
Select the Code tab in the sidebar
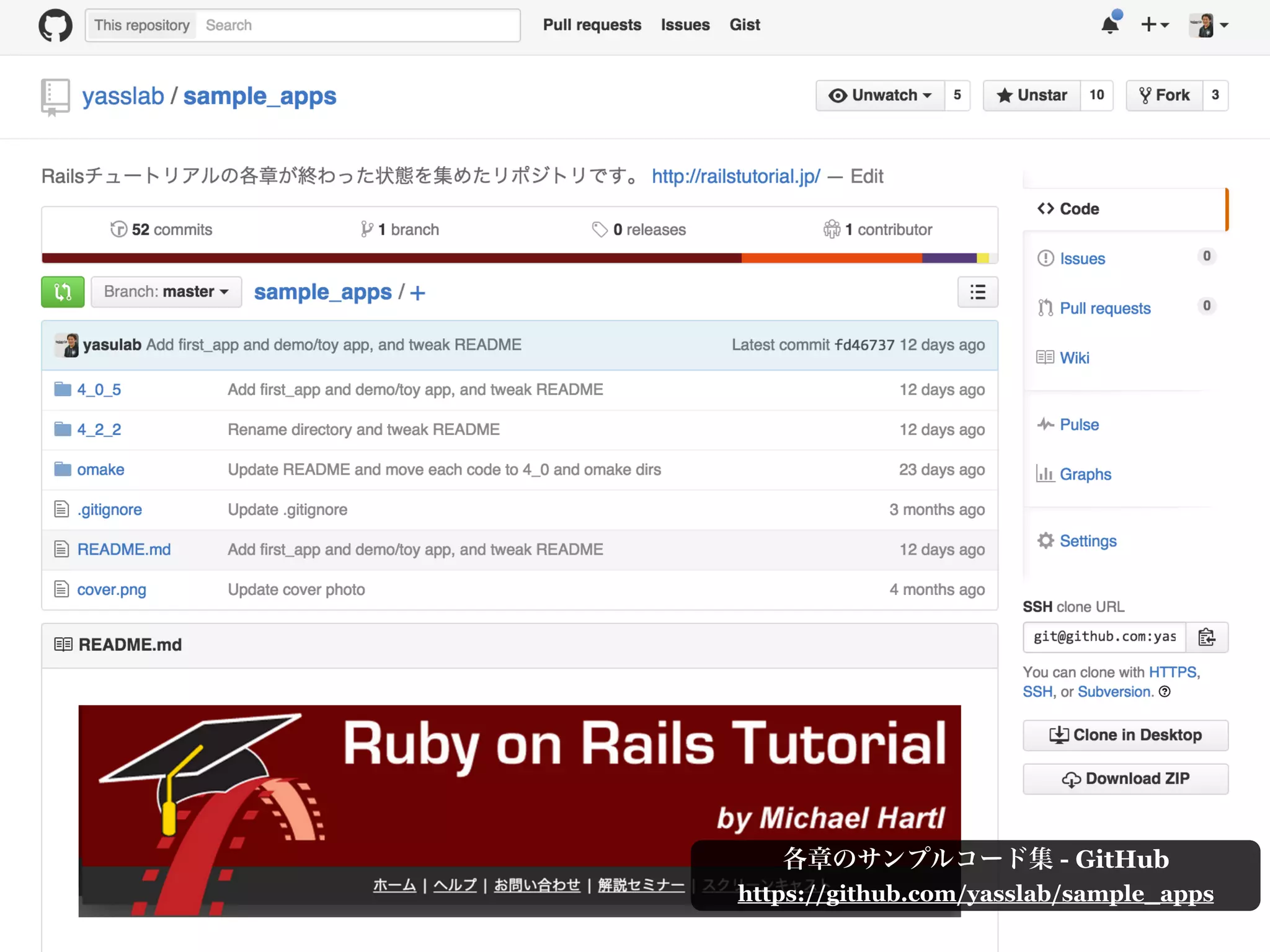[x=1126, y=209]
